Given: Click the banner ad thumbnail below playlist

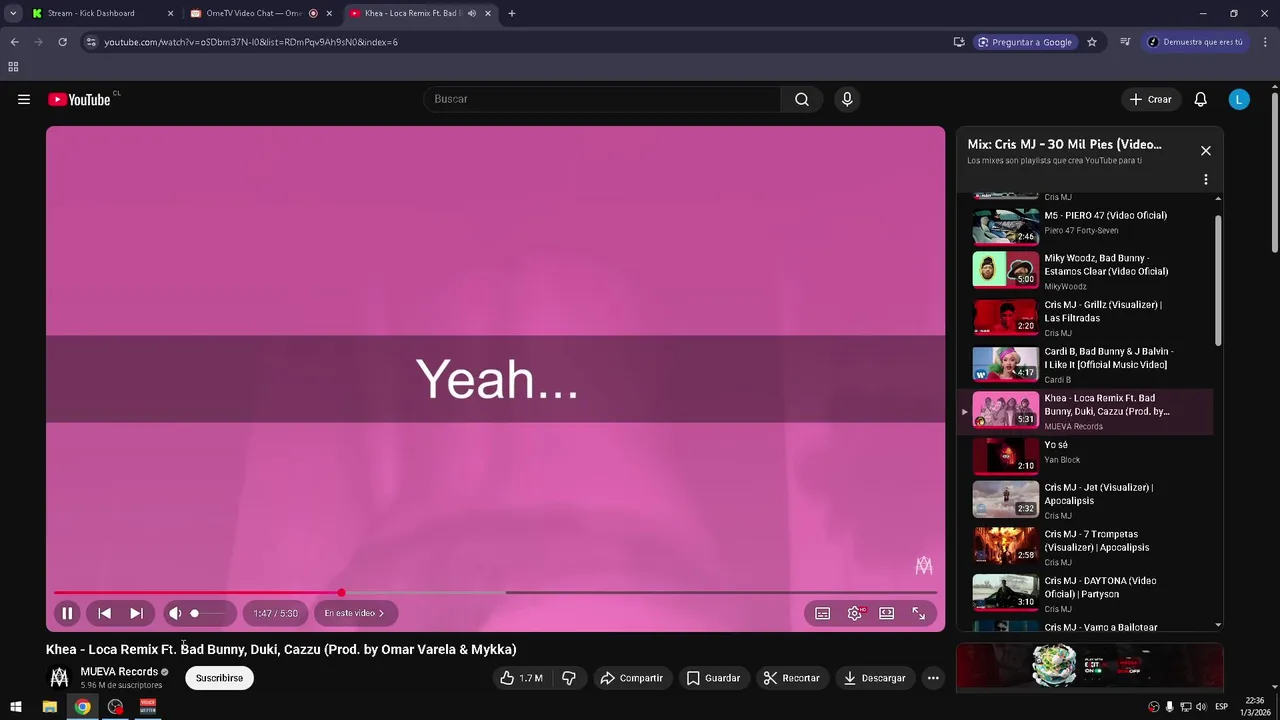Looking at the screenshot, I should pos(1090,667).
